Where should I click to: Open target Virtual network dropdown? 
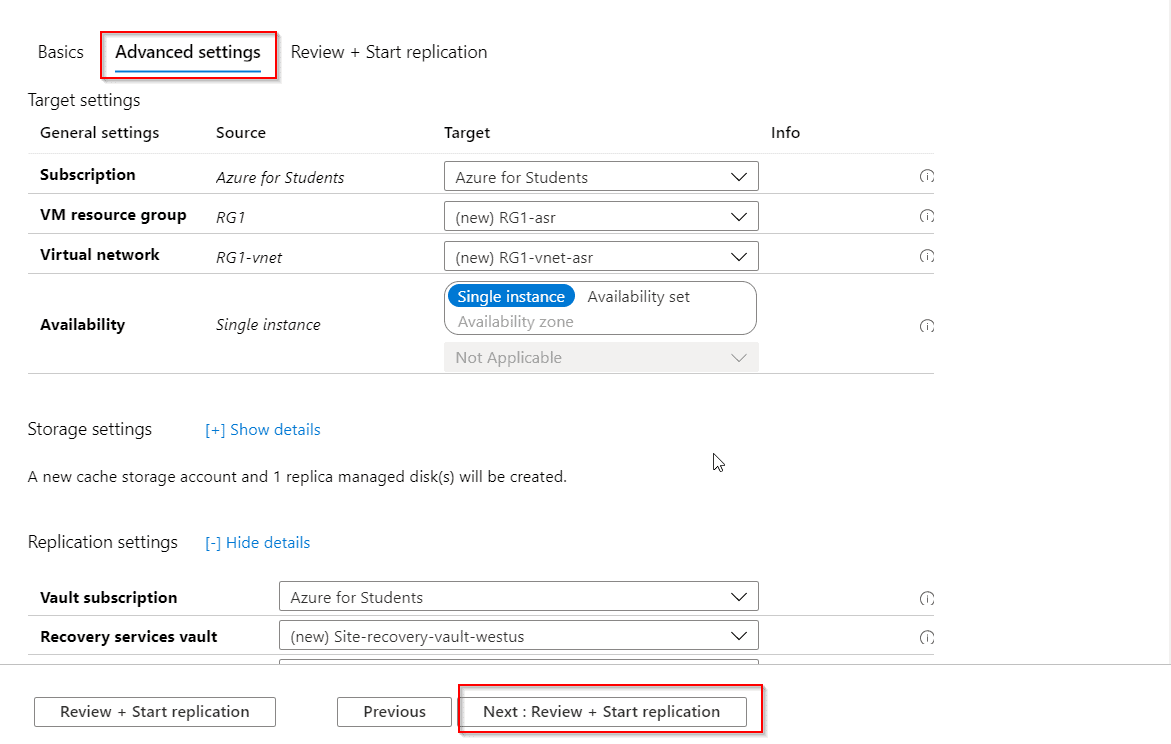coord(601,257)
